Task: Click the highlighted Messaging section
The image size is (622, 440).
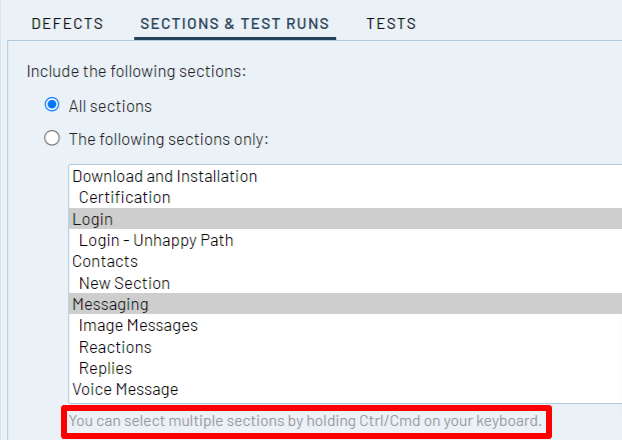Action: click(x=110, y=304)
